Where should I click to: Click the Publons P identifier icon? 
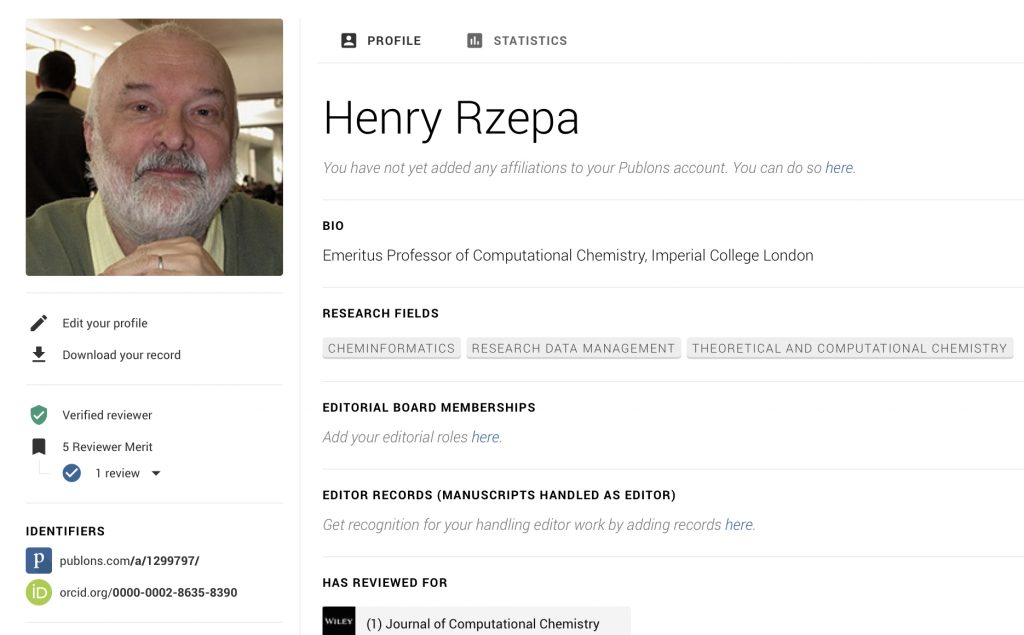click(39, 560)
